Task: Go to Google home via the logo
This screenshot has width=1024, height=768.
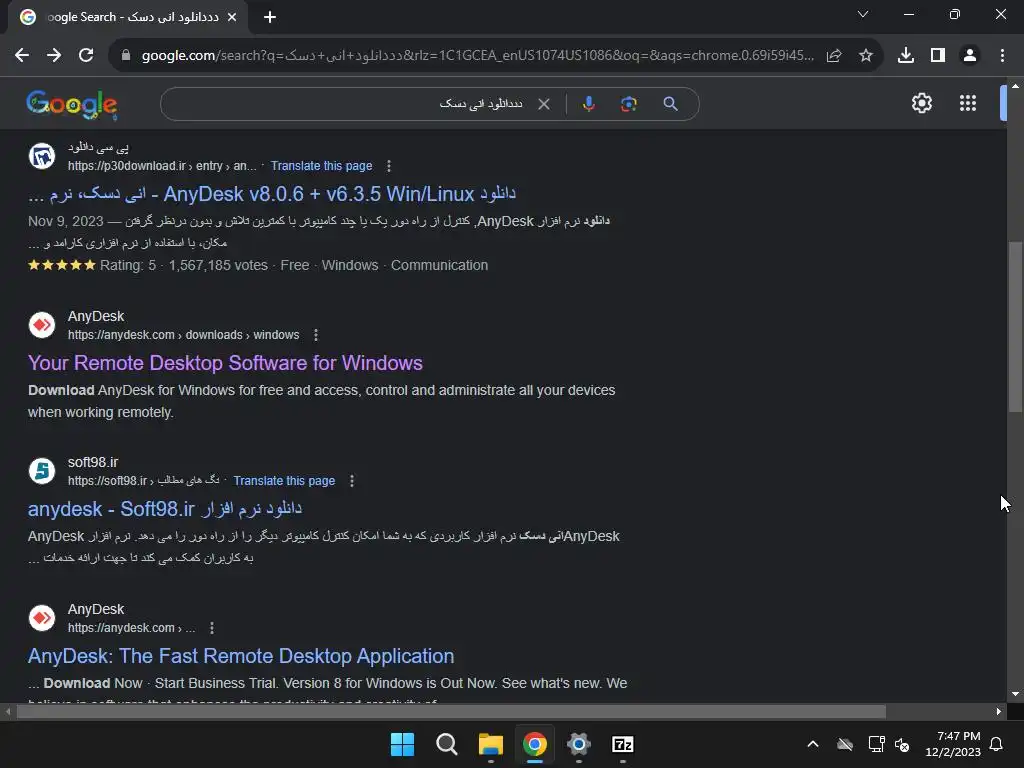Action: [72, 104]
